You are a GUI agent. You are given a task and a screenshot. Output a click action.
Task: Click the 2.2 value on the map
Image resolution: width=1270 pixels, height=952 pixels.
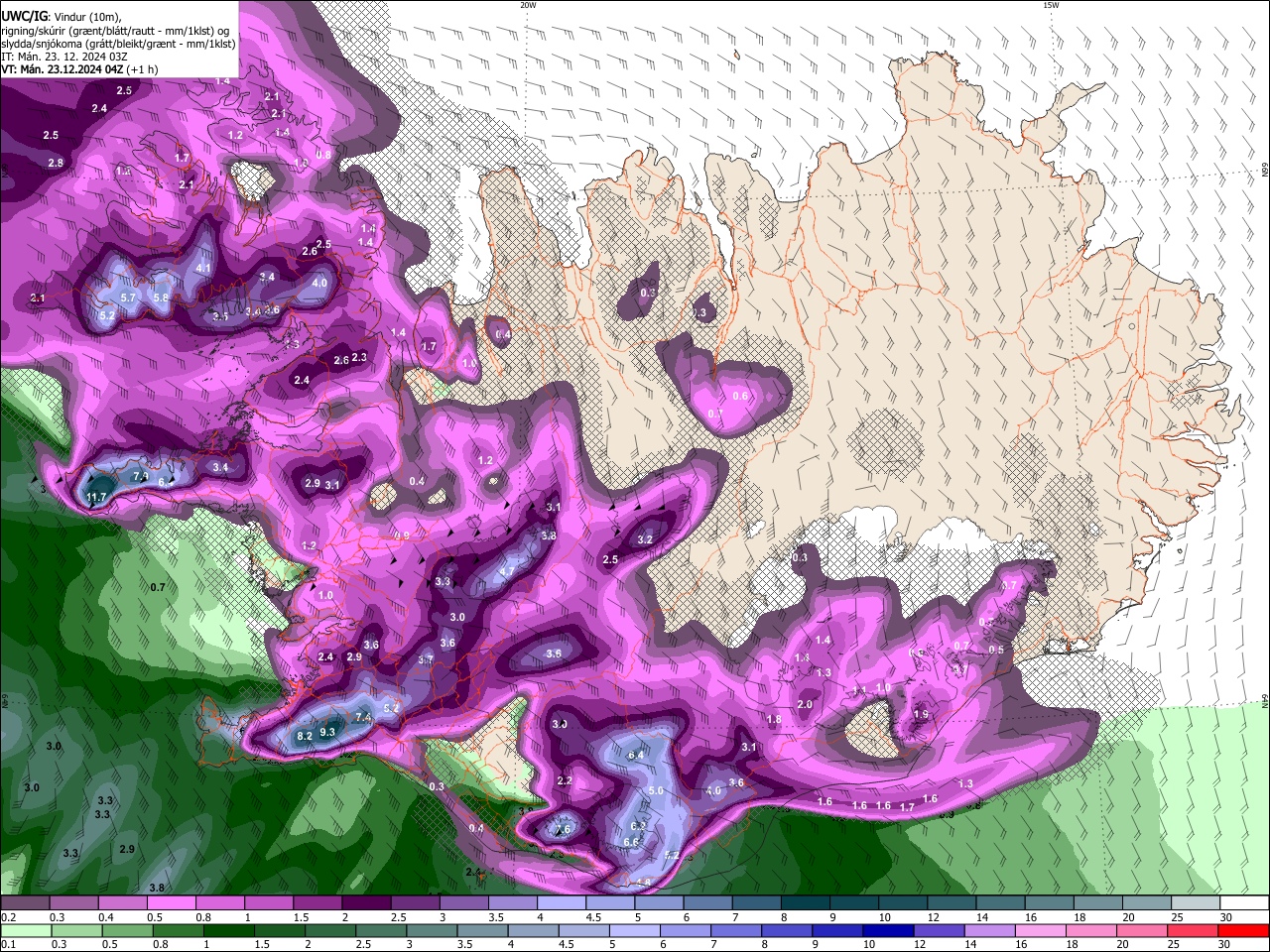click(565, 780)
